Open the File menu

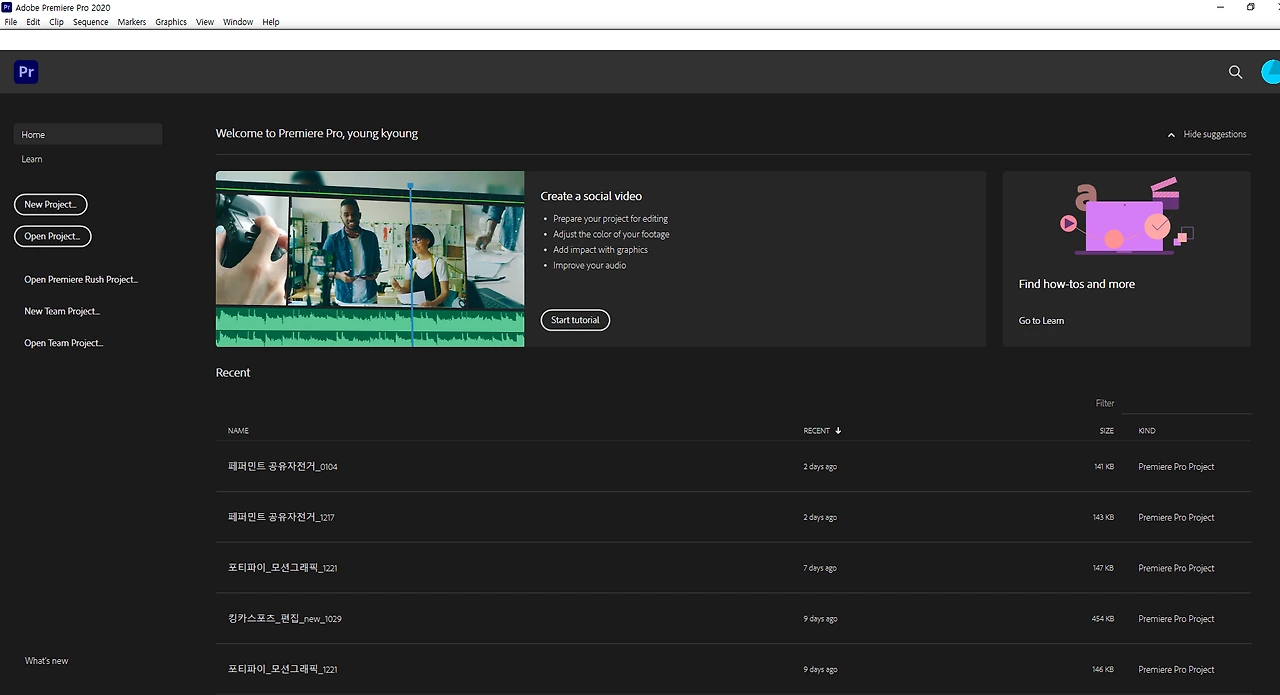pos(11,22)
